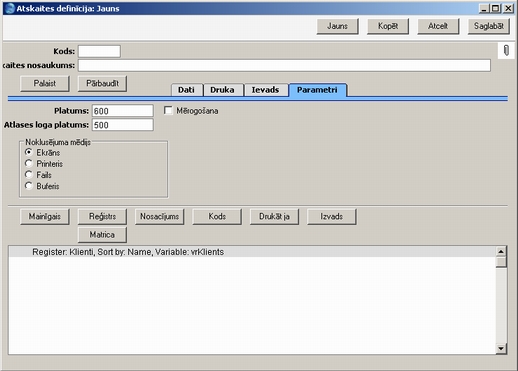Focus the Kods input field

99,51
